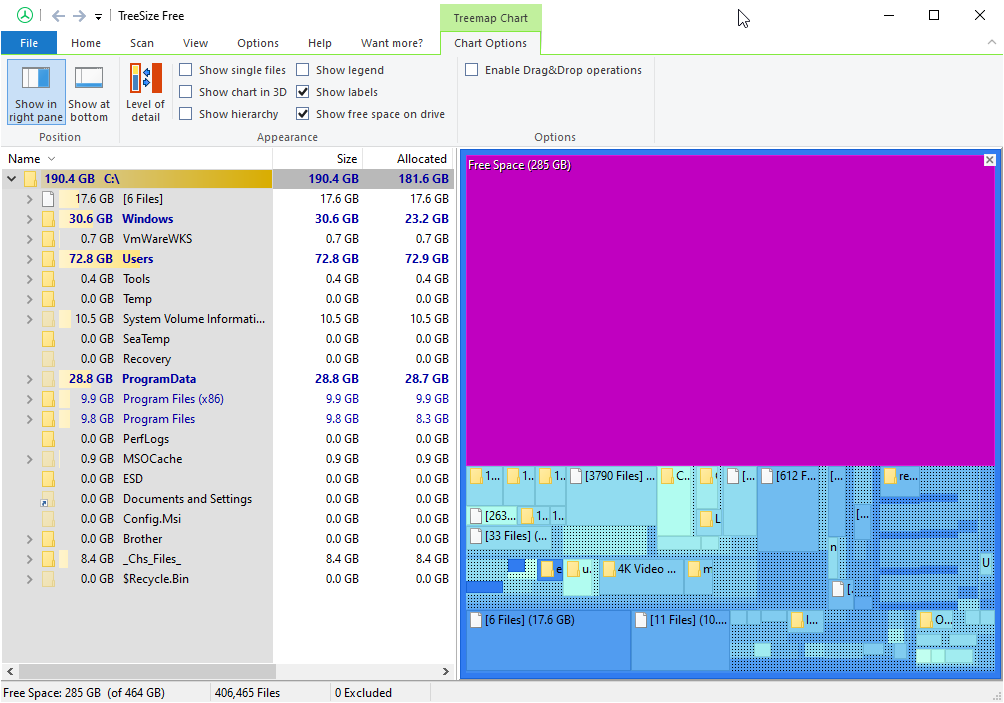Collapse the C:\ root node
This screenshot has height=703, width=1004.
point(12,179)
